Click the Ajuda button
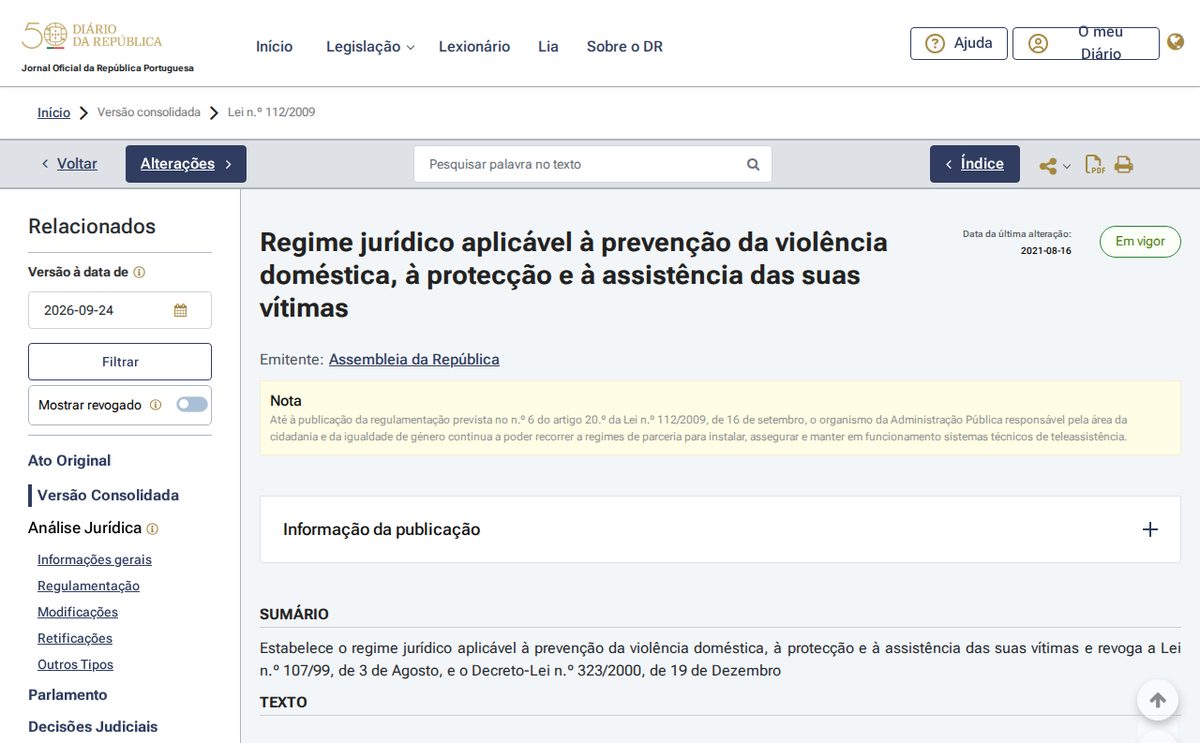 click(959, 43)
